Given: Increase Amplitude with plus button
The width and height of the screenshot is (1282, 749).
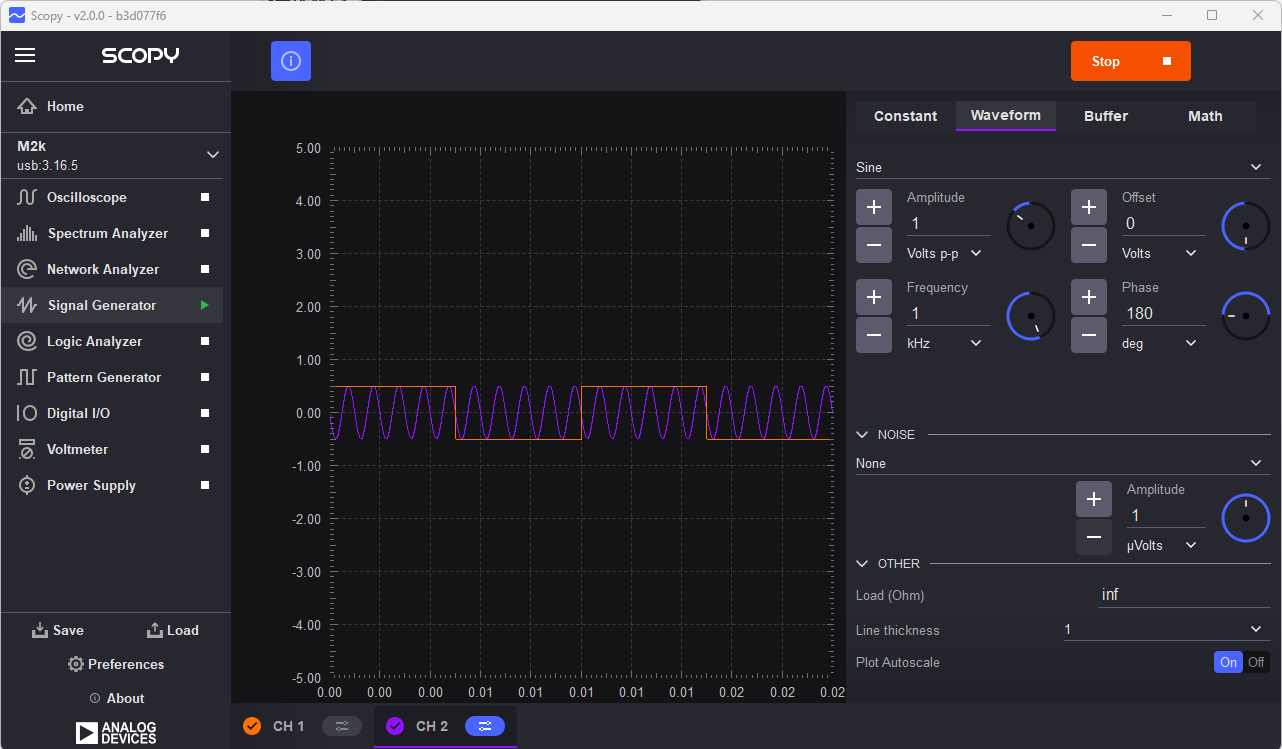Looking at the screenshot, I should pos(874,207).
